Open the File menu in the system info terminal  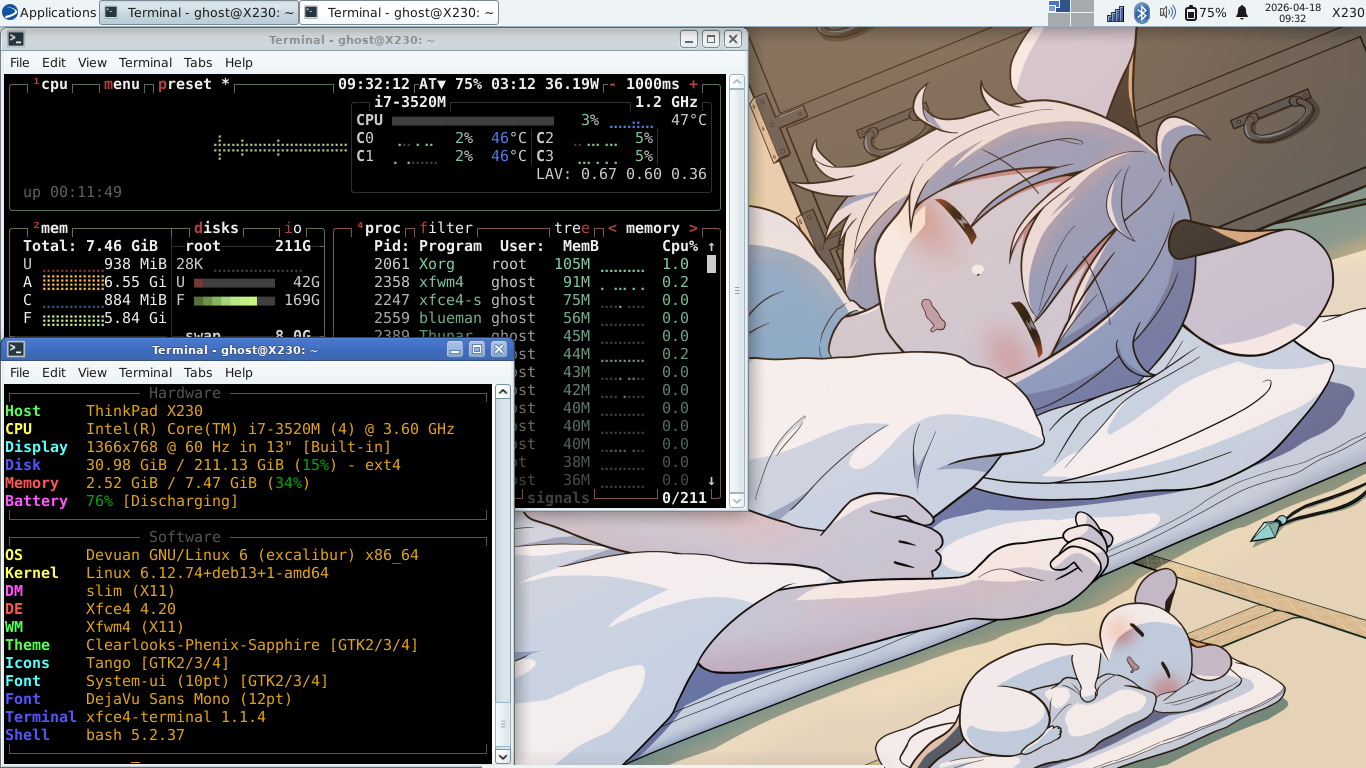20,372
